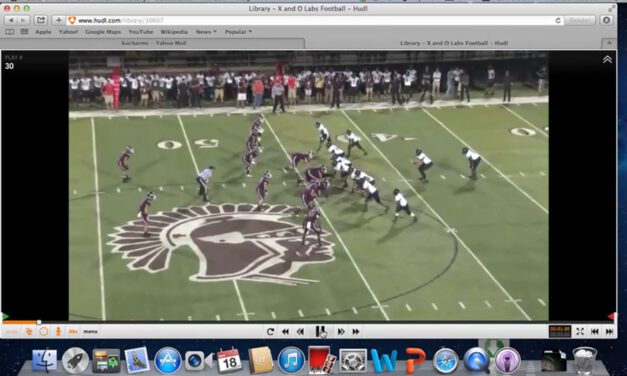
Task: Open the Google Maps bookmark
Action: [103, 32]
